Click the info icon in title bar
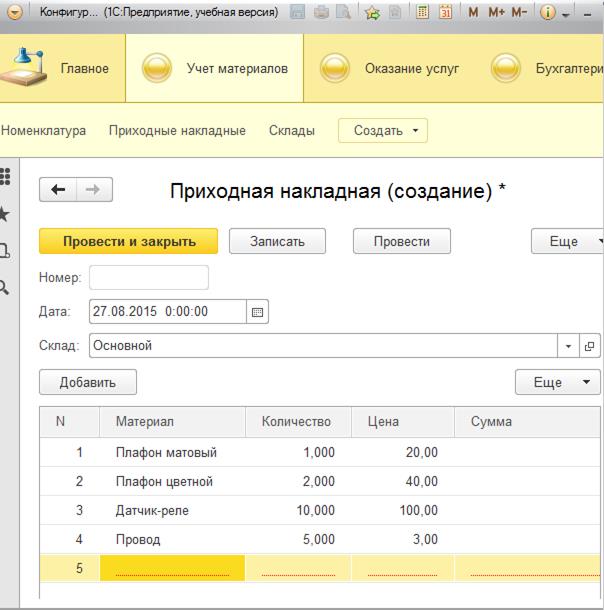The height and width of the screenshot is (610, 604). click(x=548, y=13)
